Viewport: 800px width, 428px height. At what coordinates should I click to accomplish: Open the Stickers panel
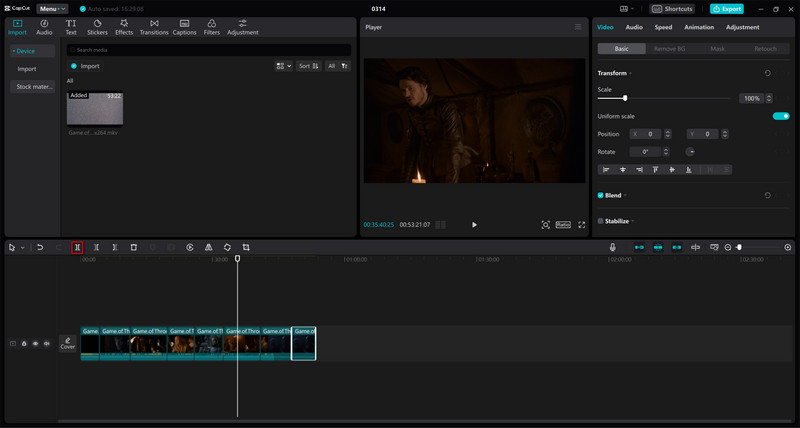pyautogui.click(x=97, y=28)
